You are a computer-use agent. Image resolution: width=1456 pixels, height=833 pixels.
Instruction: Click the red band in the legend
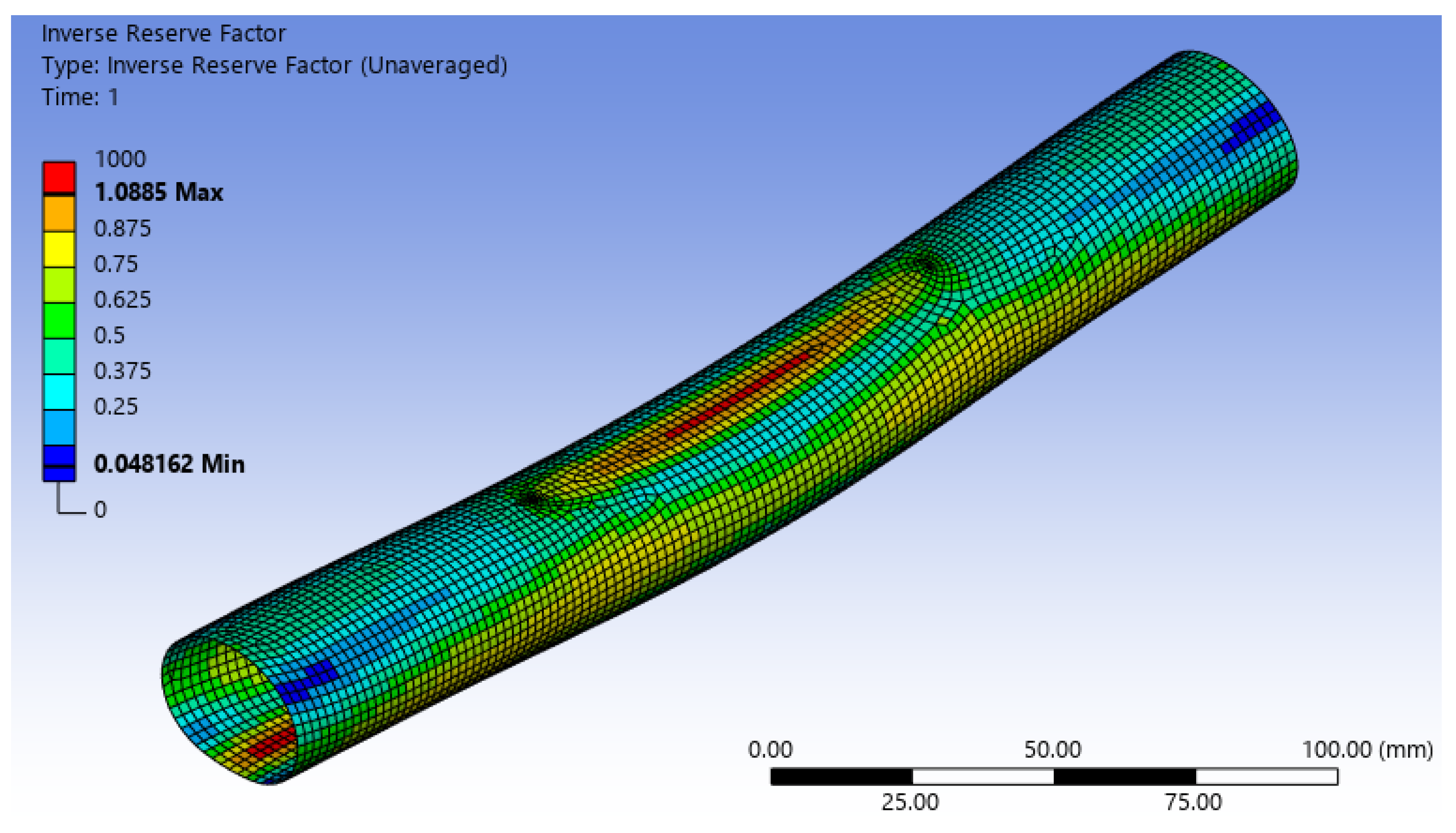point(59,177)
